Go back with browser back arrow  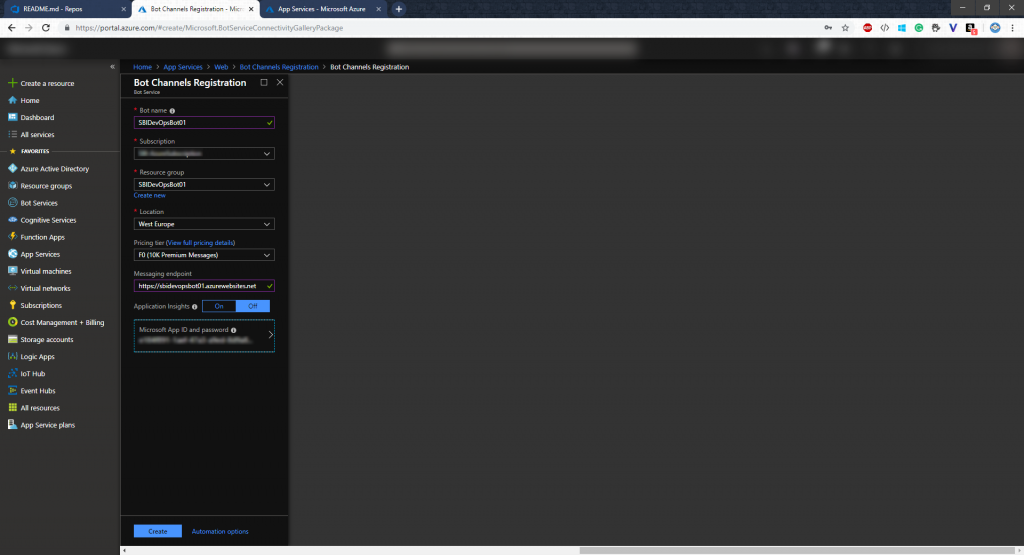(11, 28)
